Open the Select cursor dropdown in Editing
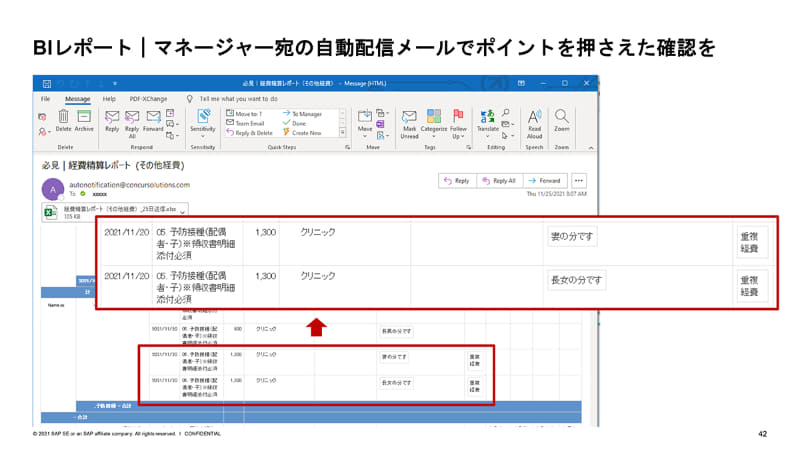Viewport: 800px width, 450px height. [507, 136]
